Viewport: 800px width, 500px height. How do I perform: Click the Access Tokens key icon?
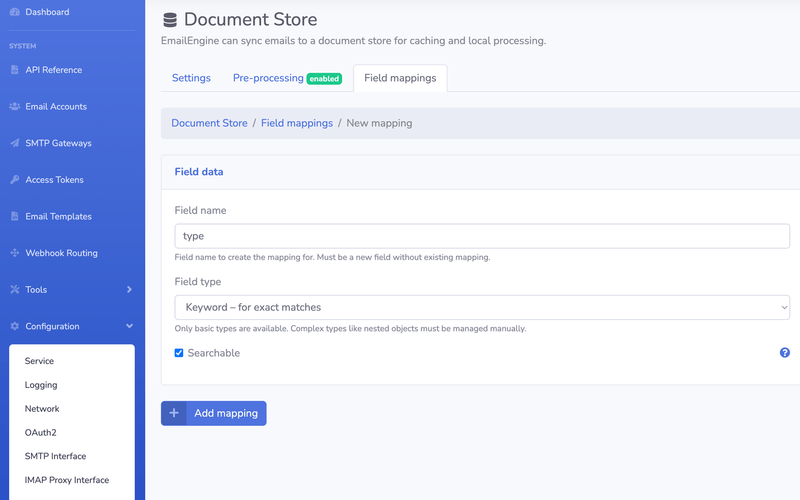15,180
